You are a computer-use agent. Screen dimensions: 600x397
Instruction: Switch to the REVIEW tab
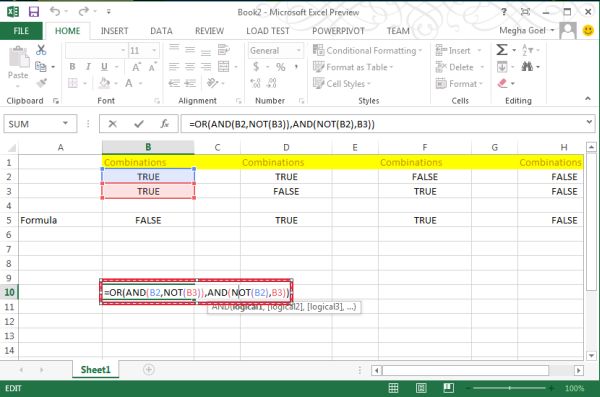click(209, 31)
